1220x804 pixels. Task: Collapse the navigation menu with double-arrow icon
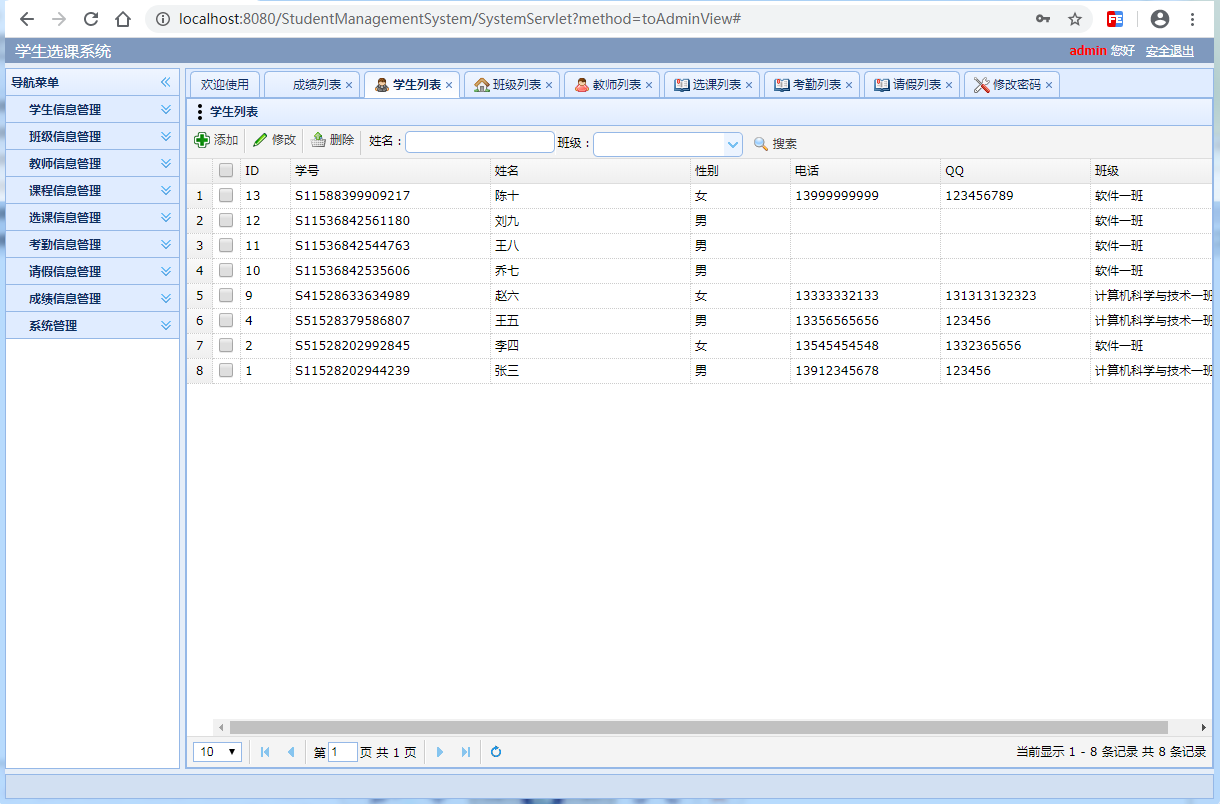(166, 82)
